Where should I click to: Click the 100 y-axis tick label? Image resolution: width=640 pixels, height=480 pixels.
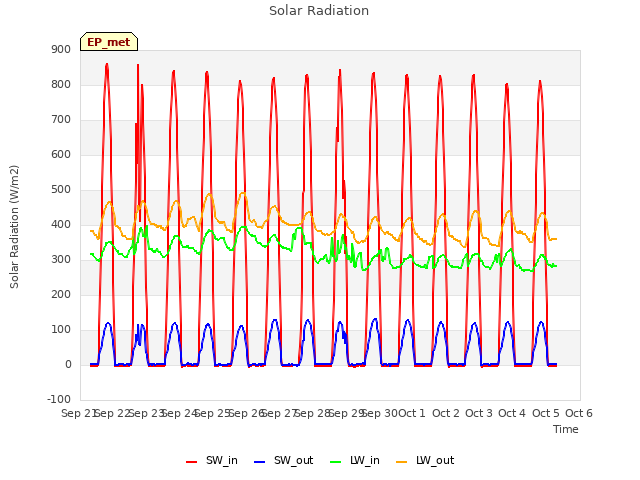(61, 329)
